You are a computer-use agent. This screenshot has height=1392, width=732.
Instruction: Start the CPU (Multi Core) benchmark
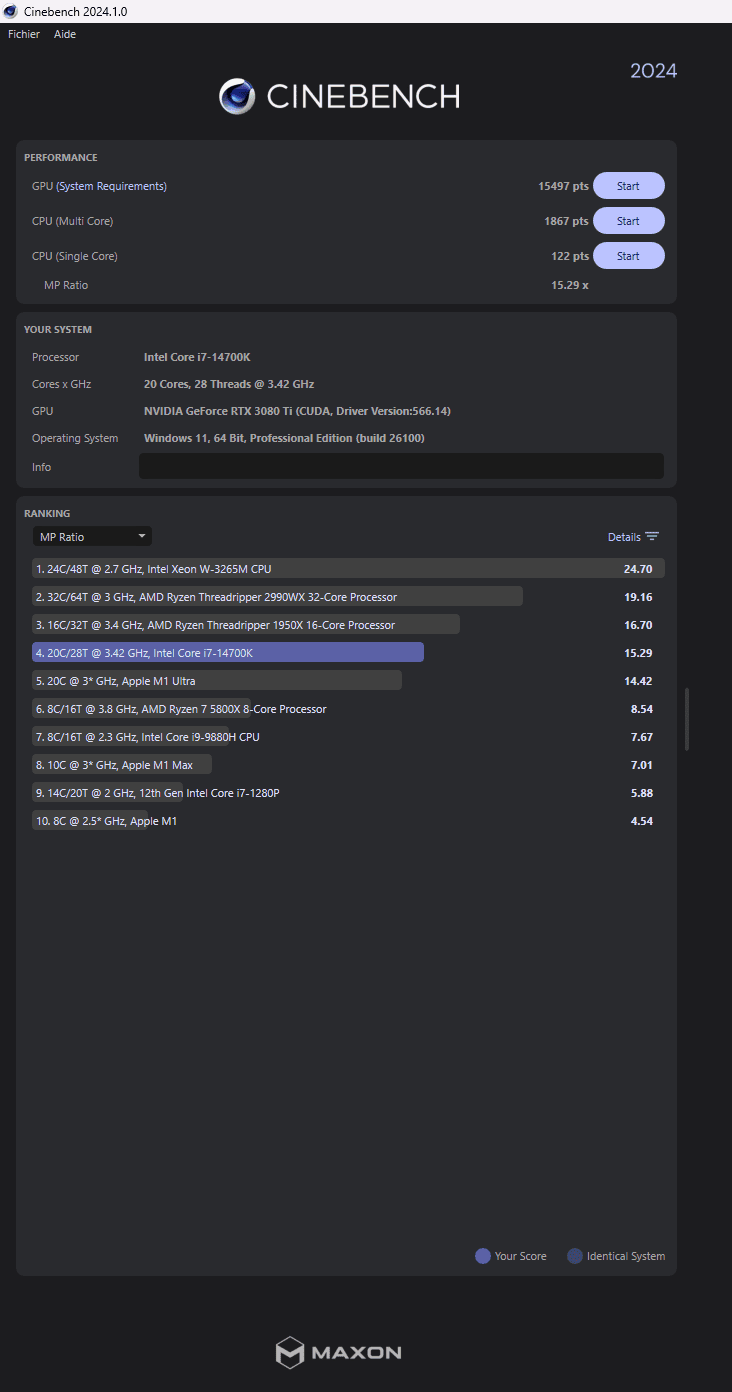(x=628, y=221)
